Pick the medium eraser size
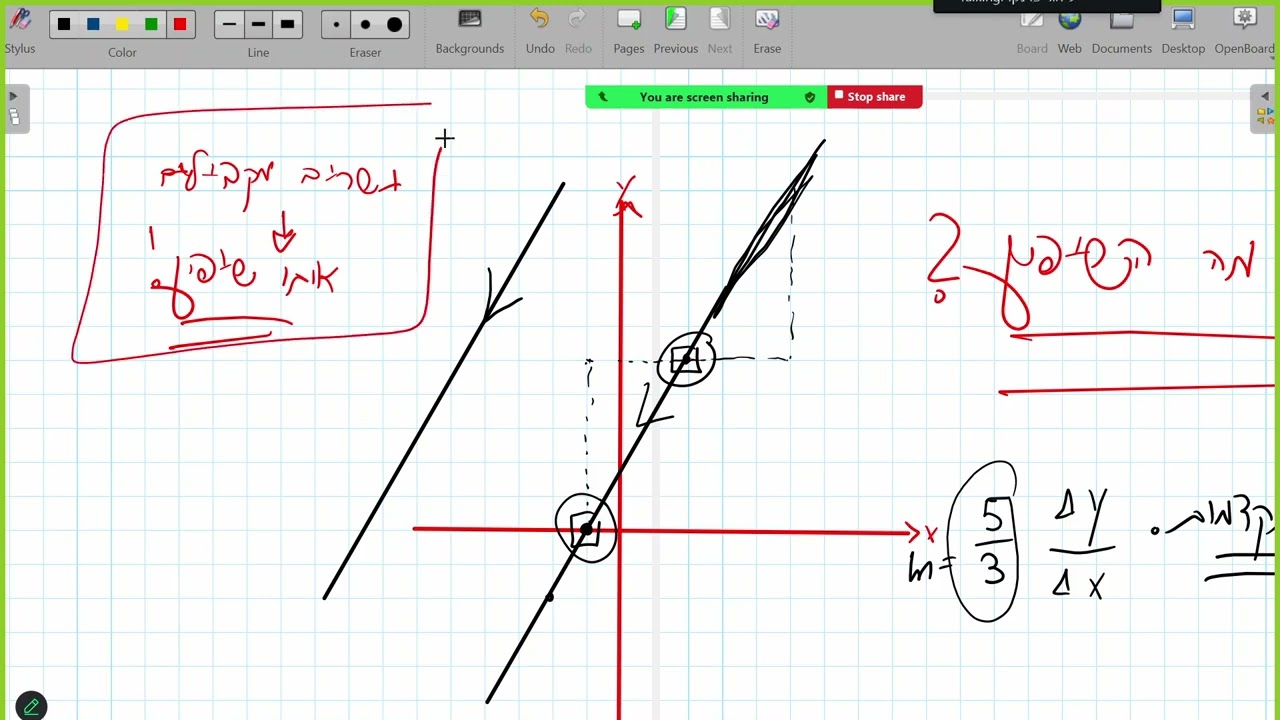The image size is (1280, 720). (365, 24)
